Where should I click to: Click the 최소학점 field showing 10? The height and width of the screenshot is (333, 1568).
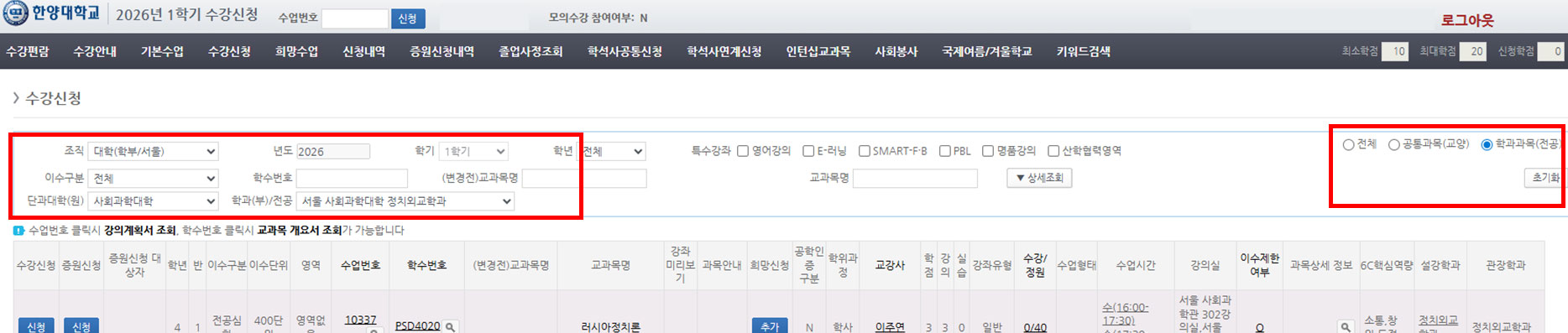point(1395,52)
